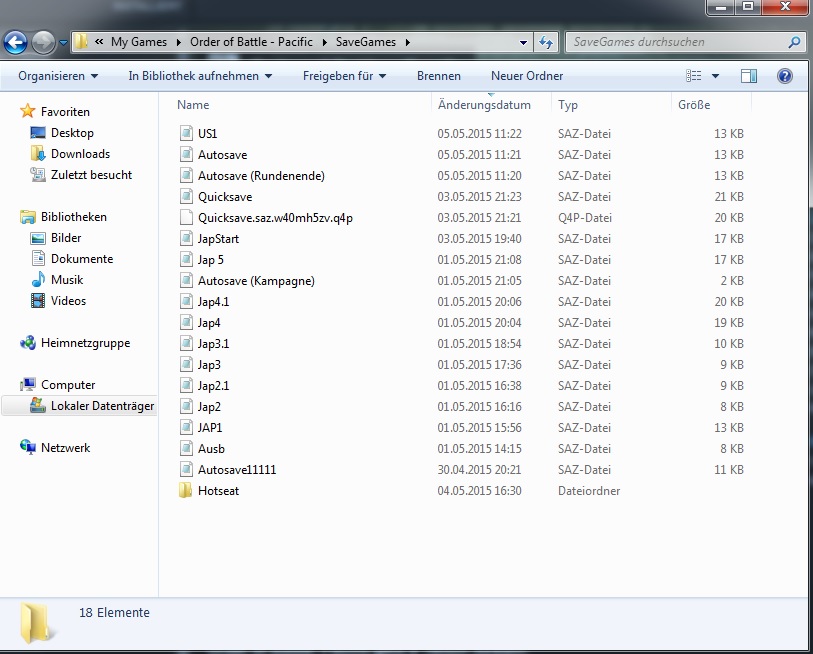Click In Bibliothek aufnehmen menu

click(200, 76)
